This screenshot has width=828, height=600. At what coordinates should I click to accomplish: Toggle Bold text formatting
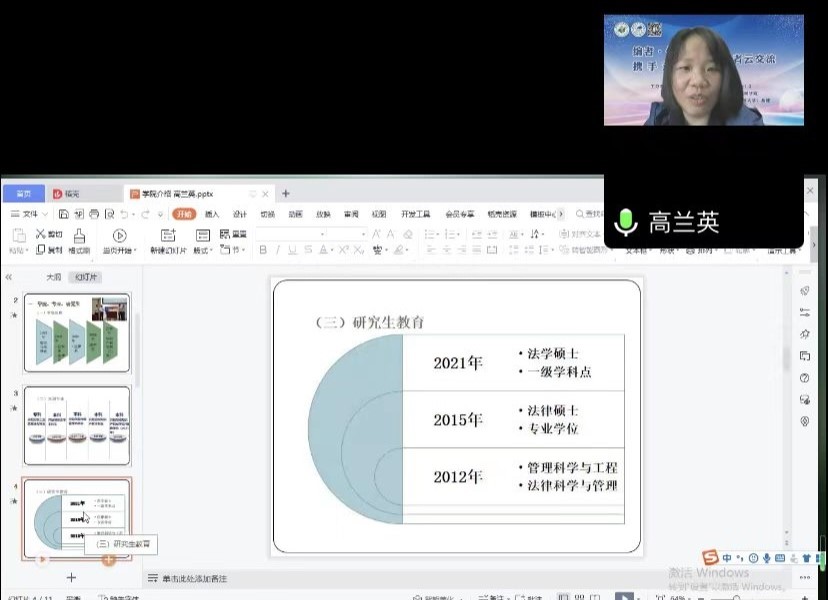point(262,250)
